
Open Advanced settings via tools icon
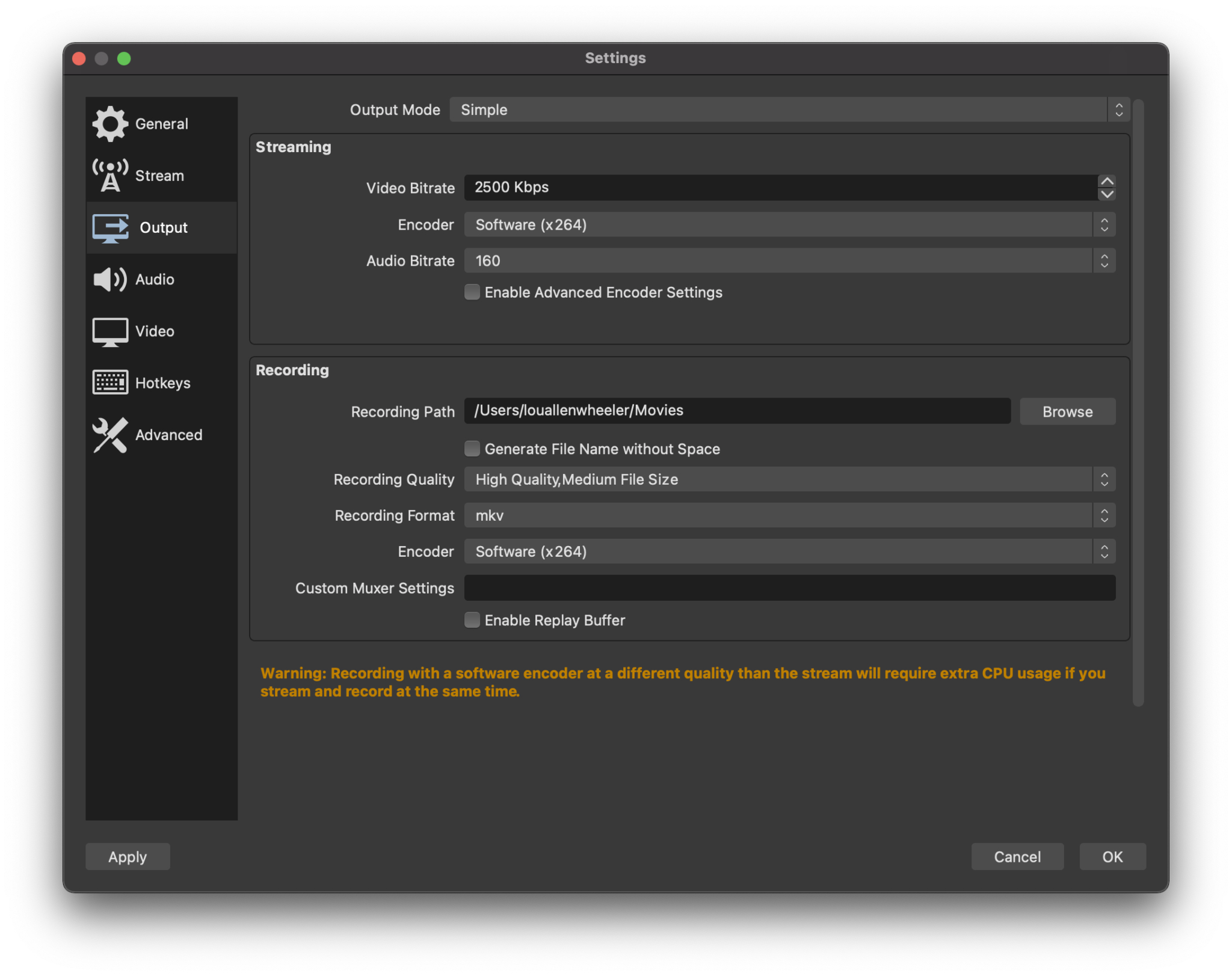[x=110, y=435]
